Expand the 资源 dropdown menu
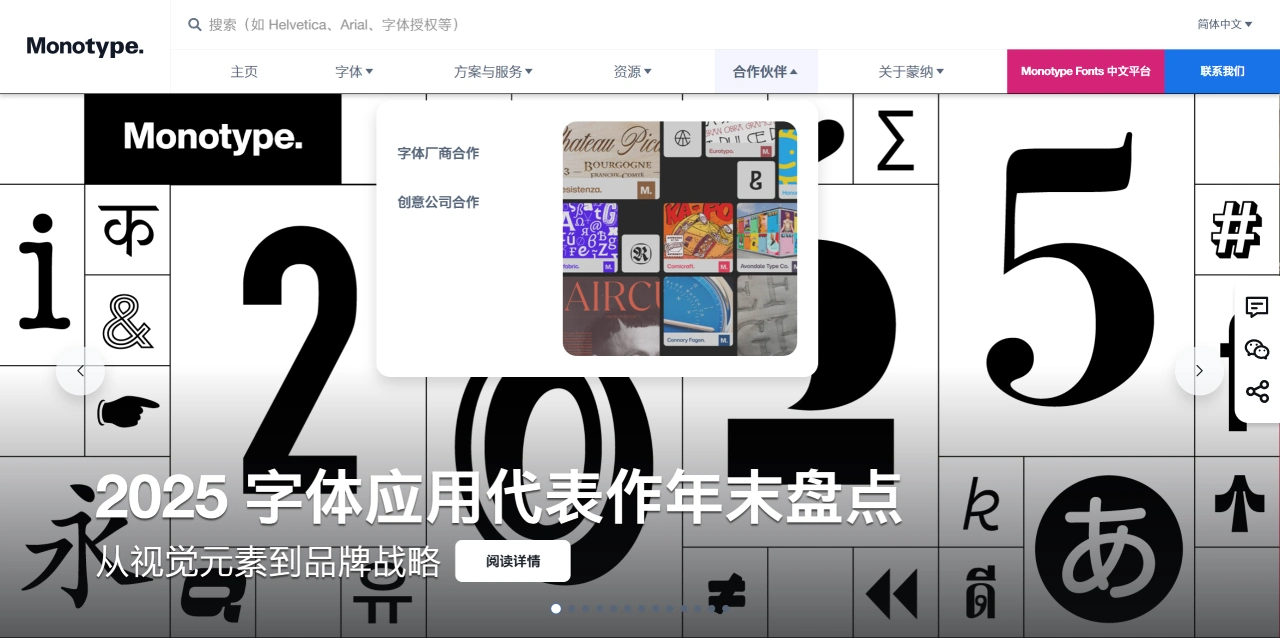Viewport: 1280px width, 638px height. [632, 72]
